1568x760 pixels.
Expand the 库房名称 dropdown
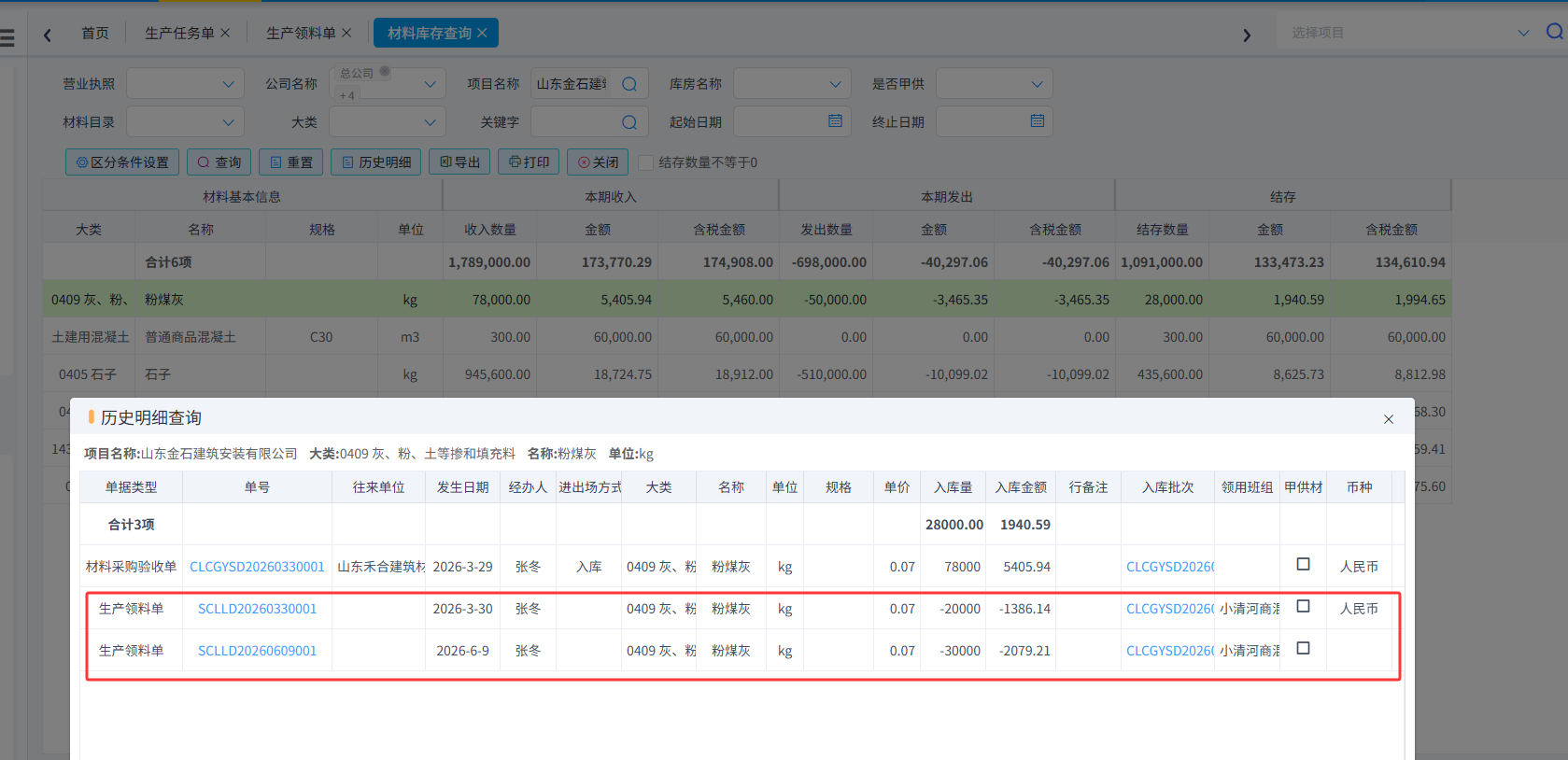(x=835, y=84)
